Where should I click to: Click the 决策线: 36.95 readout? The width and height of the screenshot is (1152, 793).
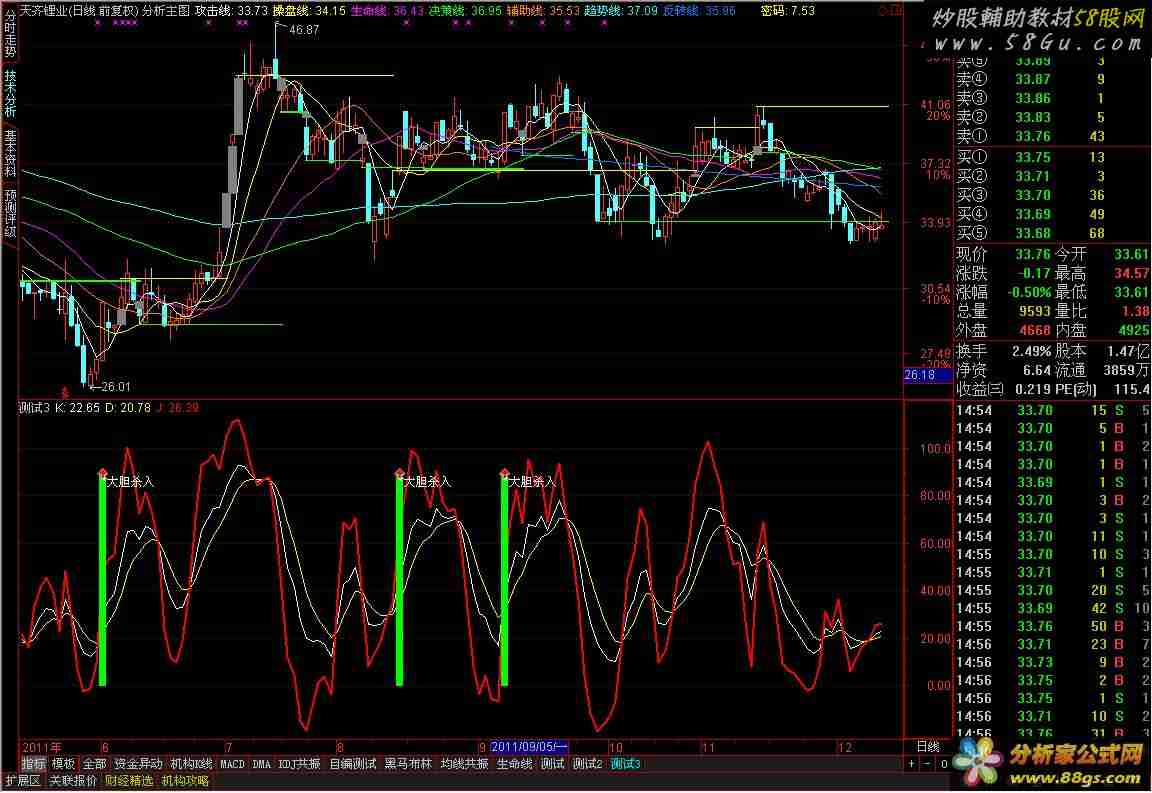[465, 11]
